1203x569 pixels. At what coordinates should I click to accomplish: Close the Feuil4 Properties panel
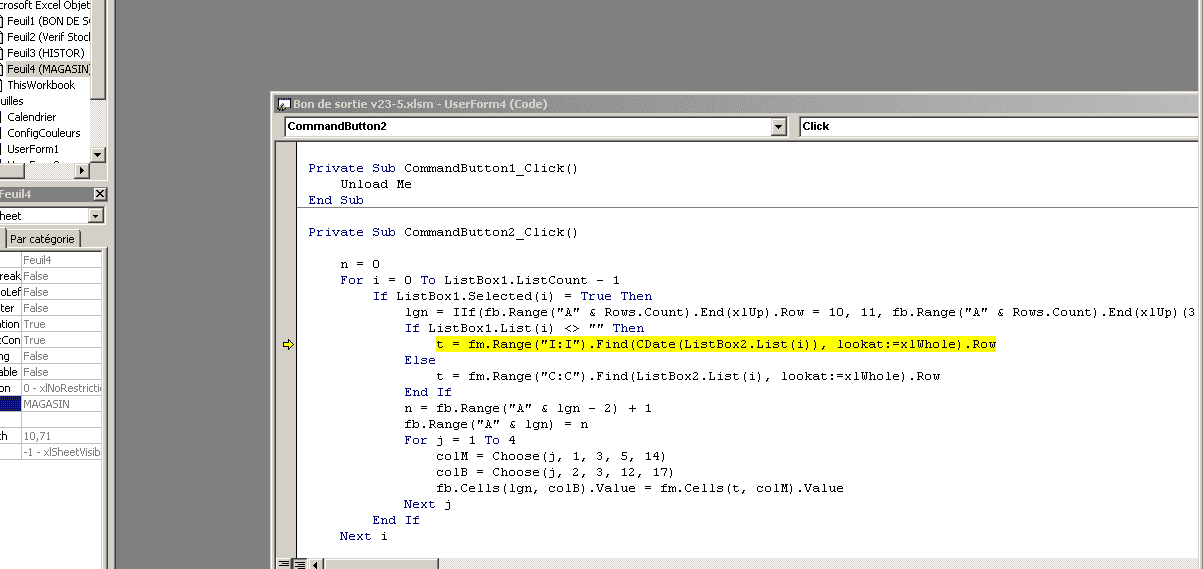point(99,194)
